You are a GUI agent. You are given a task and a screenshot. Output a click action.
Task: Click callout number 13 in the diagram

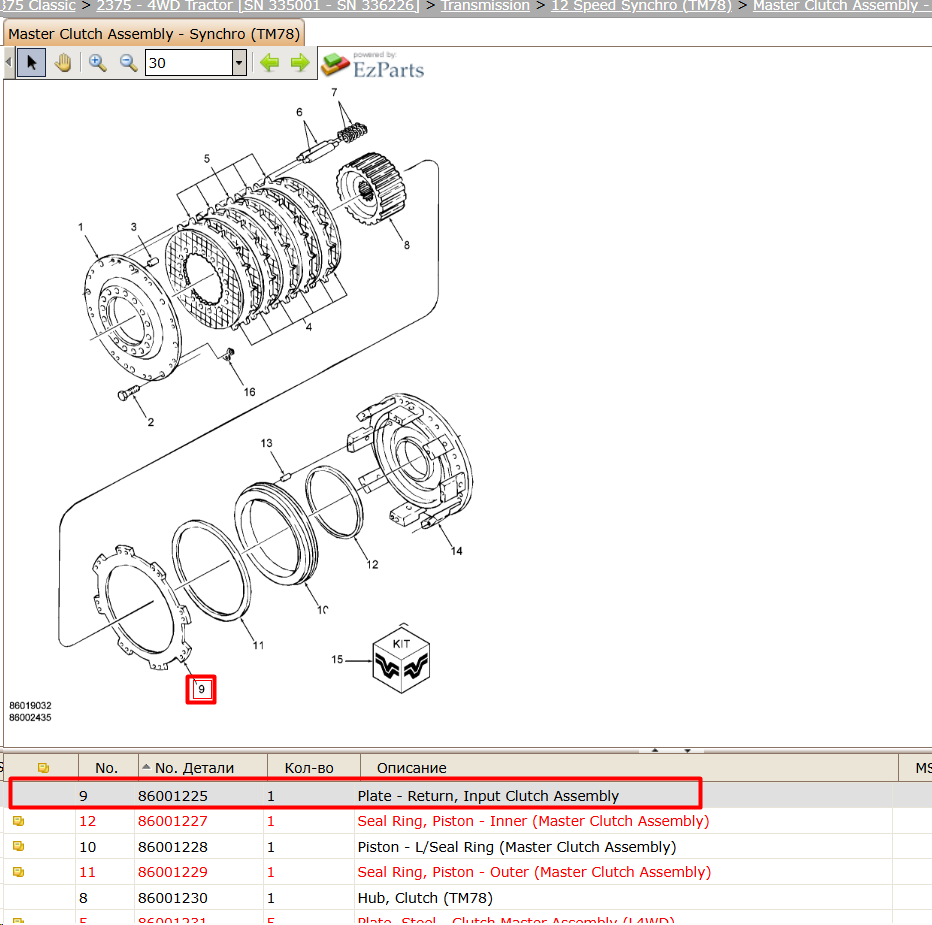tap(266, 443)
